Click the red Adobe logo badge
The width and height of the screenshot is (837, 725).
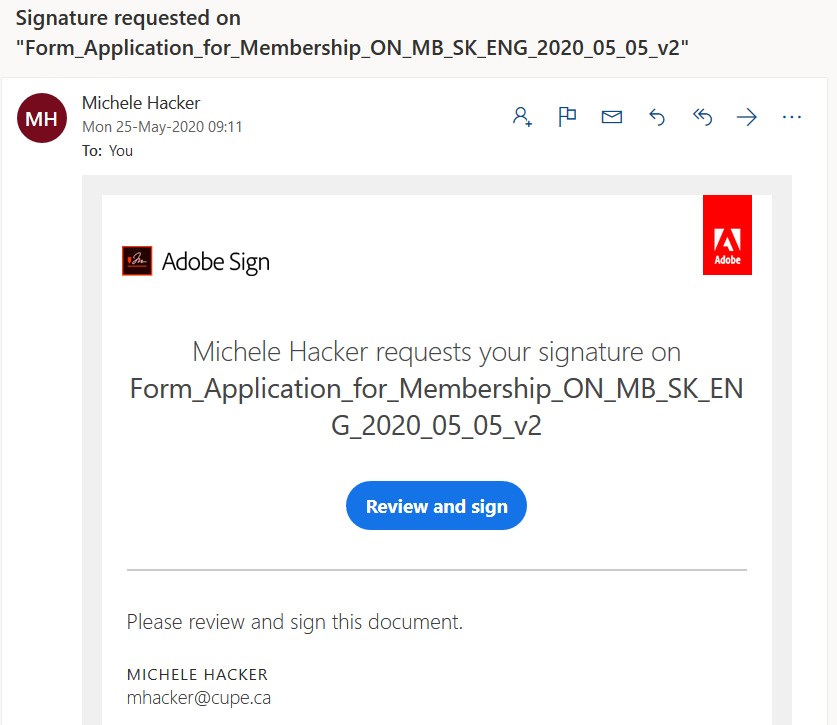[x=727, y=235]
